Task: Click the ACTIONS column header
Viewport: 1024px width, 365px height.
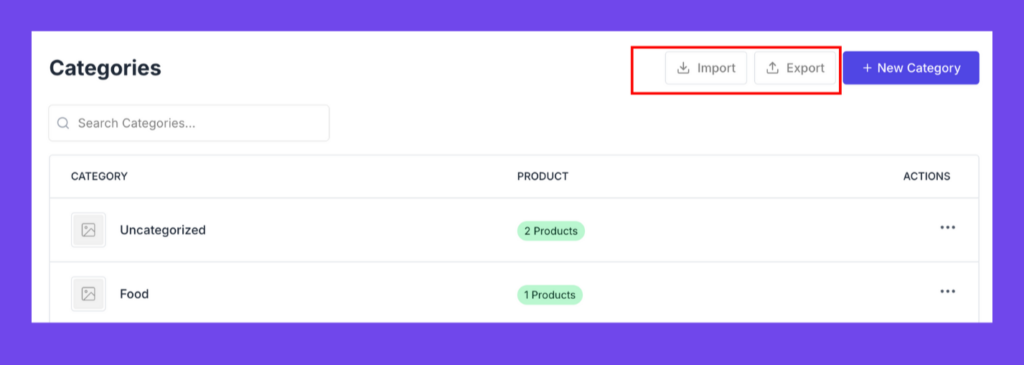Action: (927, 176)
